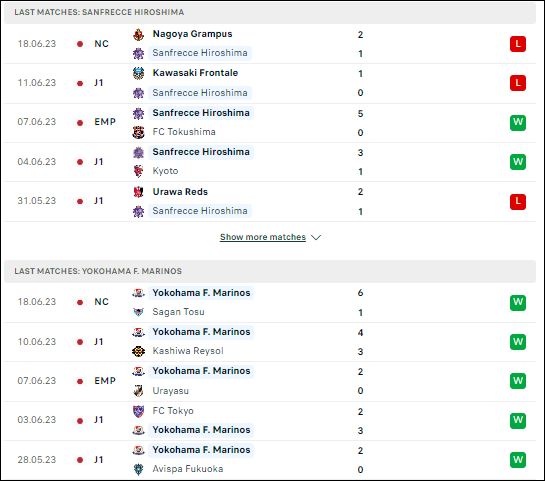Image resolution: width=545 pixels, height=481 pixels.
Task: Click the W result badge for FC Tokushima match
Action: (518, 122)
